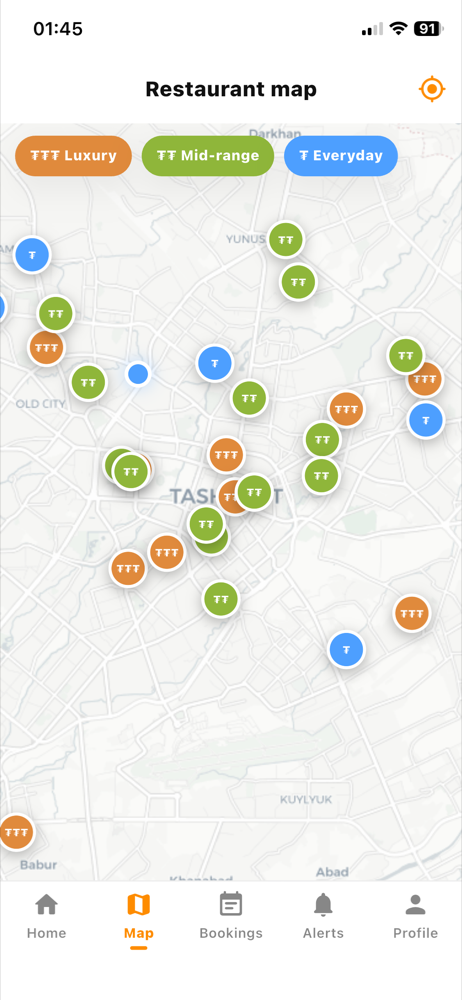Select luxury marker directly above TASHKENT label
Screen dimensions: 462x1000
pyautogui.click(x=227, y=455)
